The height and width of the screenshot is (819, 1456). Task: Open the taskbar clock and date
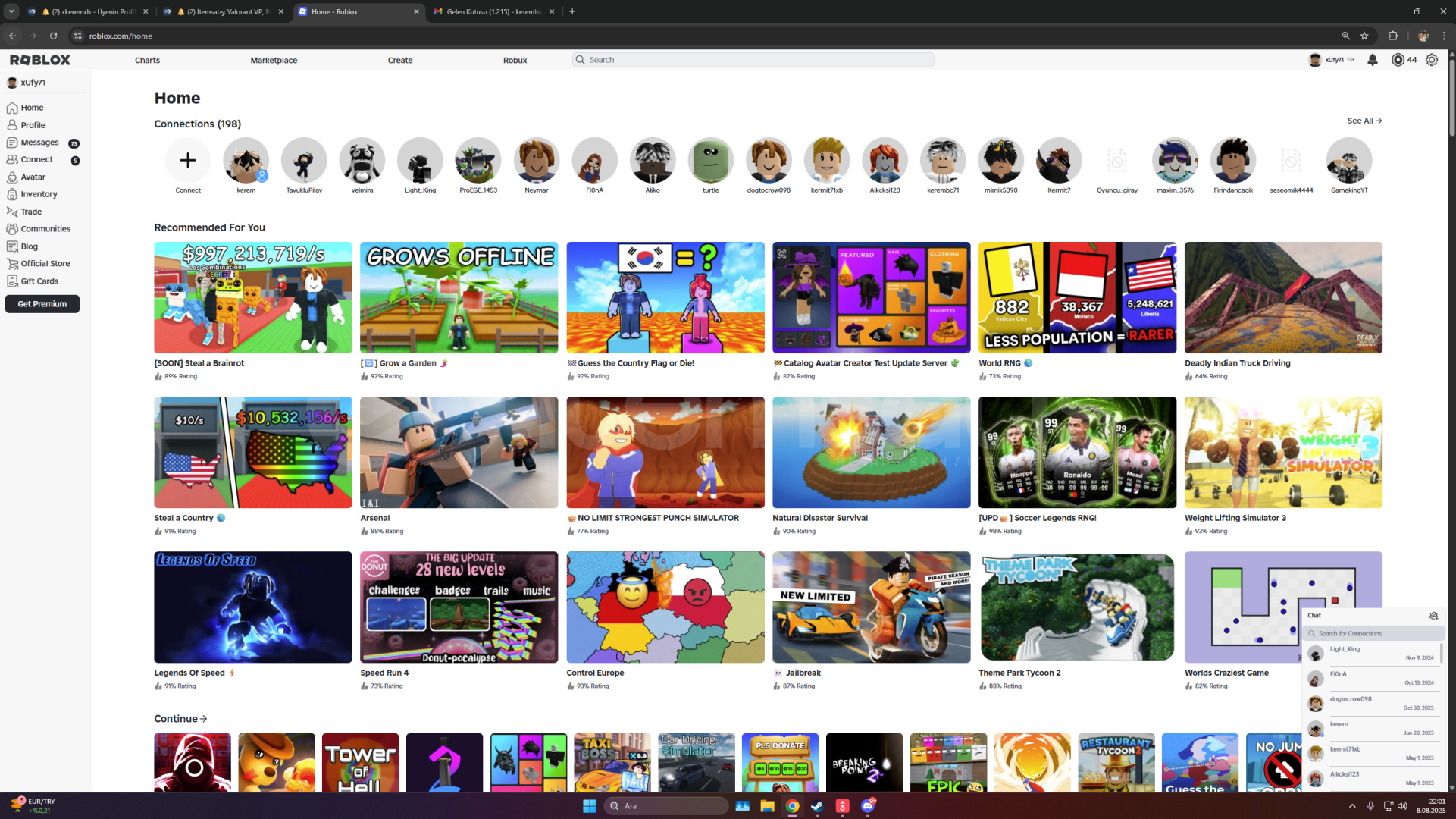pyautogui.click(x=1430, y=805)
